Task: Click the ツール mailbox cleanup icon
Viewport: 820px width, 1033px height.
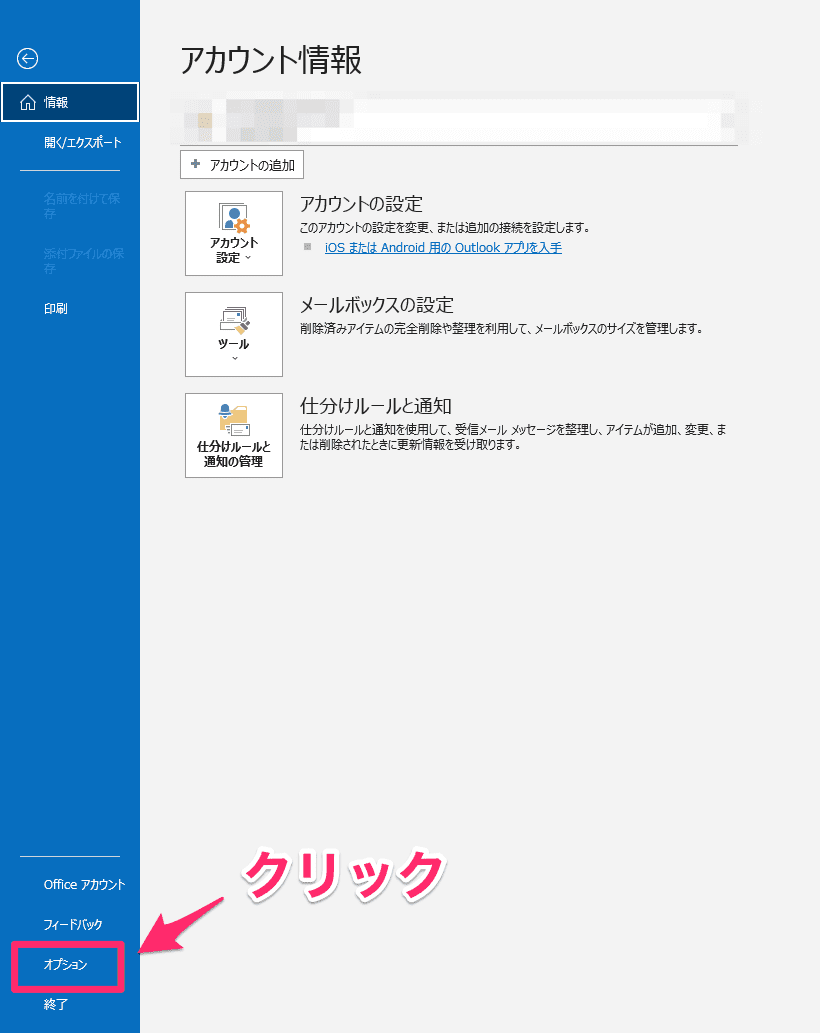Action: tap(233, 318)
